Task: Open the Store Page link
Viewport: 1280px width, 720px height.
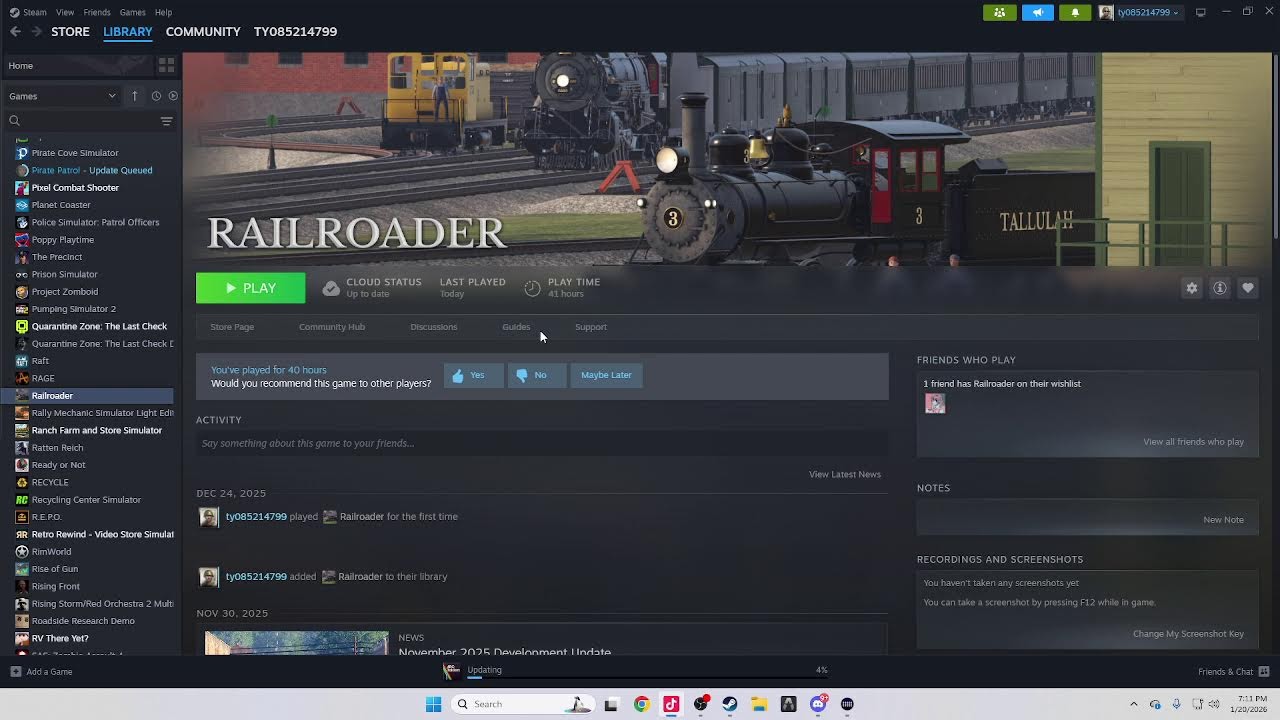Action: (x=232, y=327)
